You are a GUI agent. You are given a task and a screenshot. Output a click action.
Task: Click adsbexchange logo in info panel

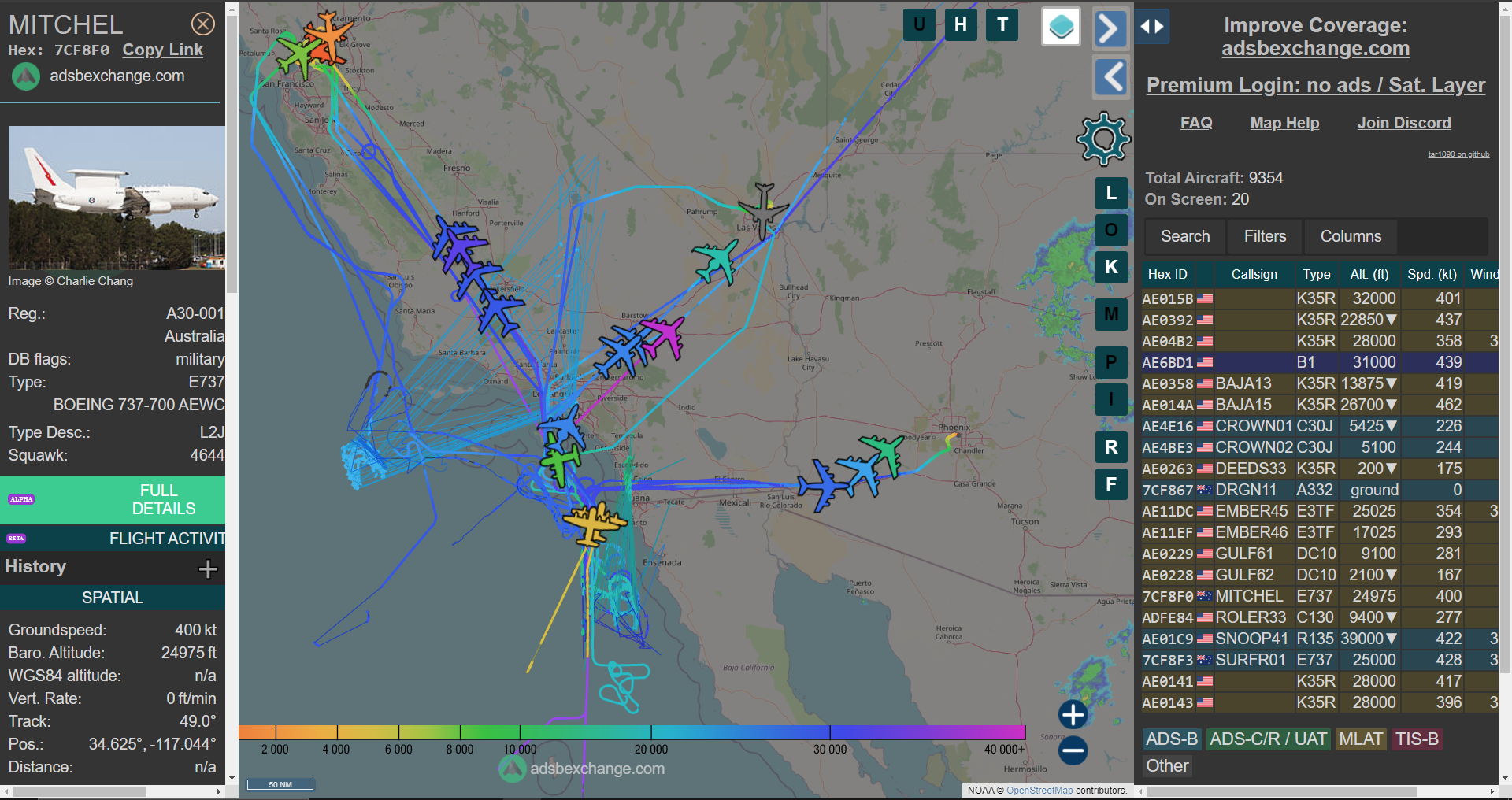point(26,76)
